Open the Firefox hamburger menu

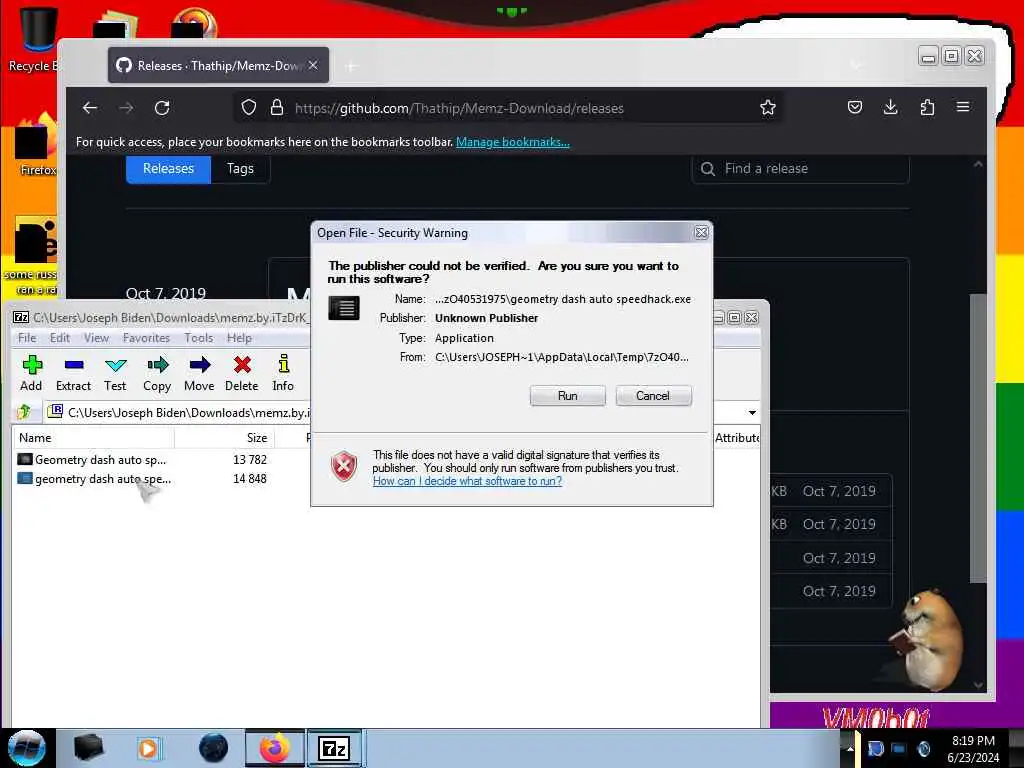click(x=963, y=107)
